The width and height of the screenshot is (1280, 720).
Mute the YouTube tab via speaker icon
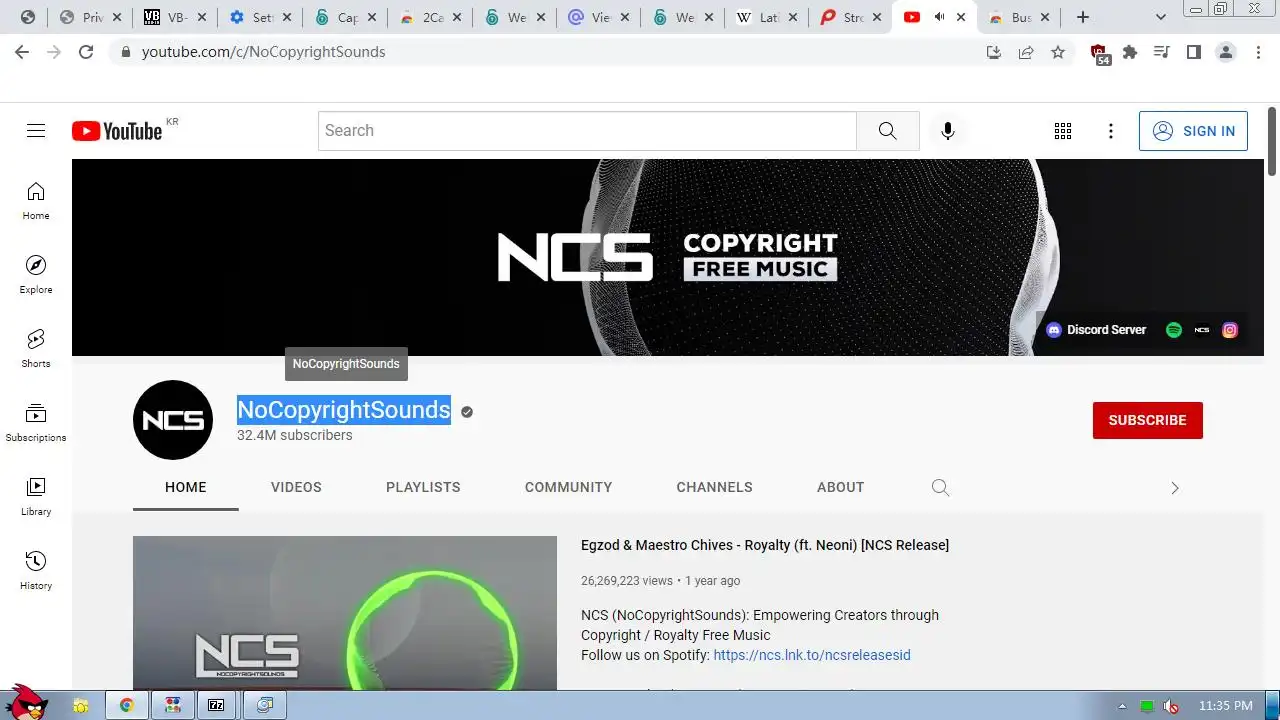coord(940,17)
